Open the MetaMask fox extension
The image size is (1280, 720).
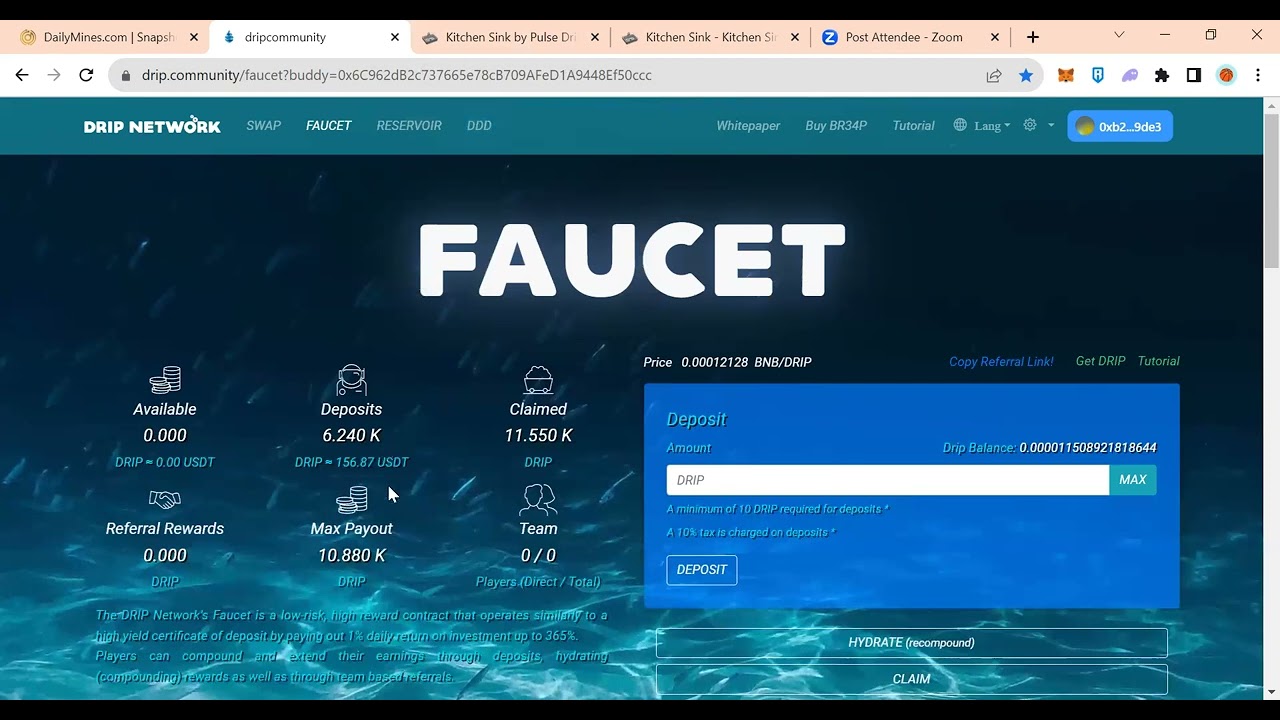tap(1066, 75)
